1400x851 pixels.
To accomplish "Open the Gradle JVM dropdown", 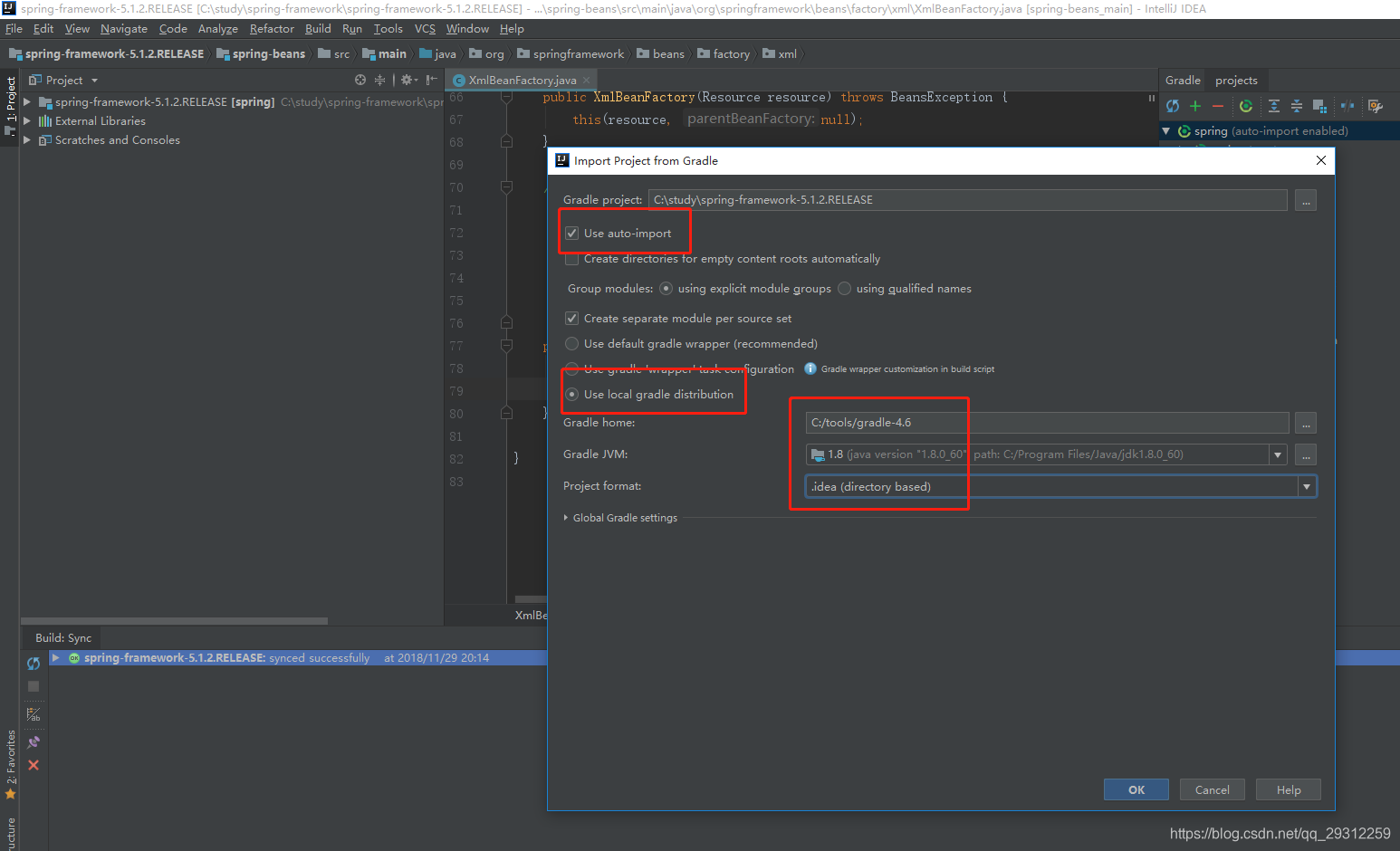I will (x=1278, y=454).
